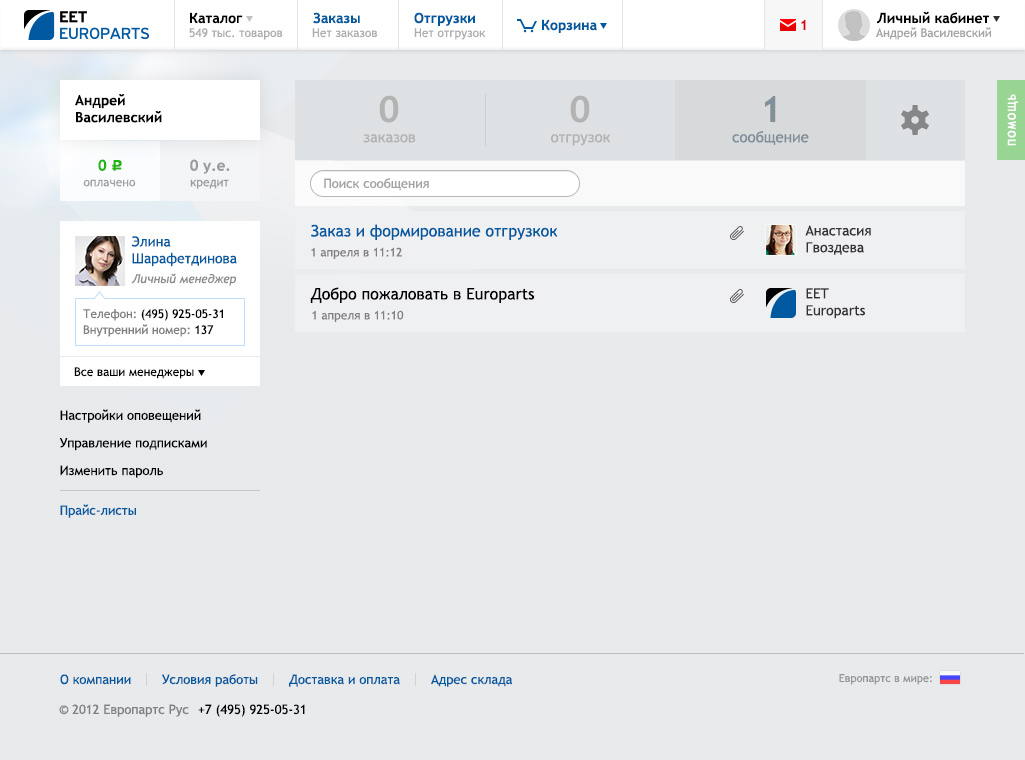This screenshot has height=760, width=1025.
Task: Click the Russian flag icon in footer
Action: pyautogui.click(x=949, y=678)
